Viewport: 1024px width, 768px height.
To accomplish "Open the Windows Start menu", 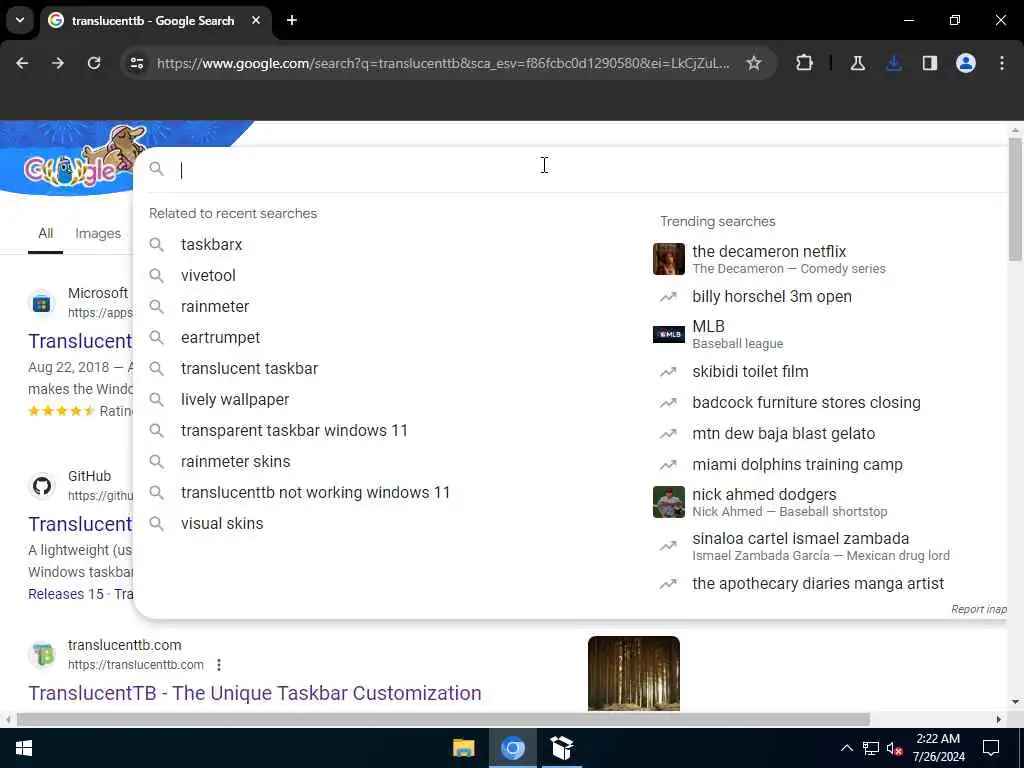I will (24, 748).
